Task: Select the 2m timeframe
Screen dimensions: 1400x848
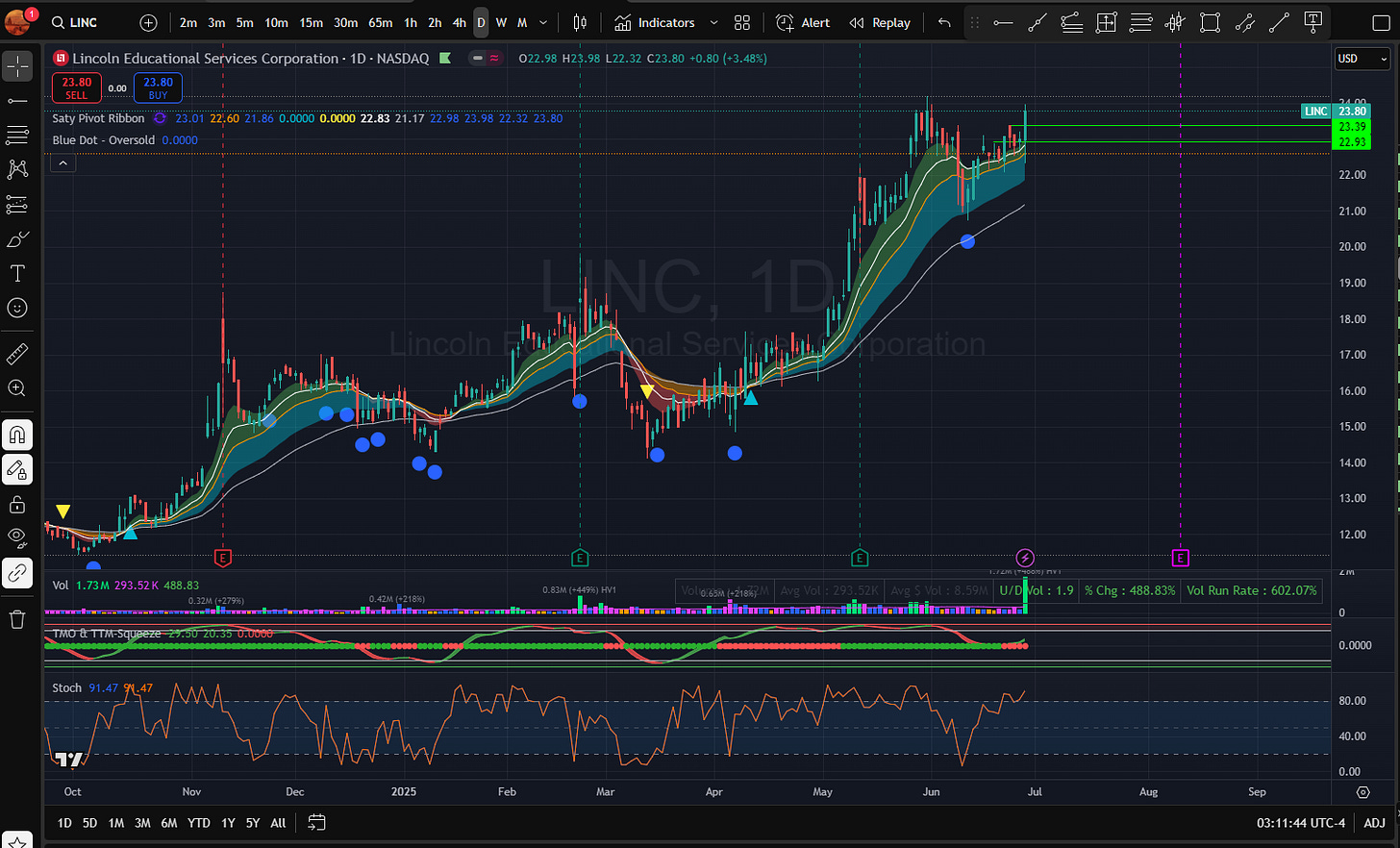Action: pos(188,22)
